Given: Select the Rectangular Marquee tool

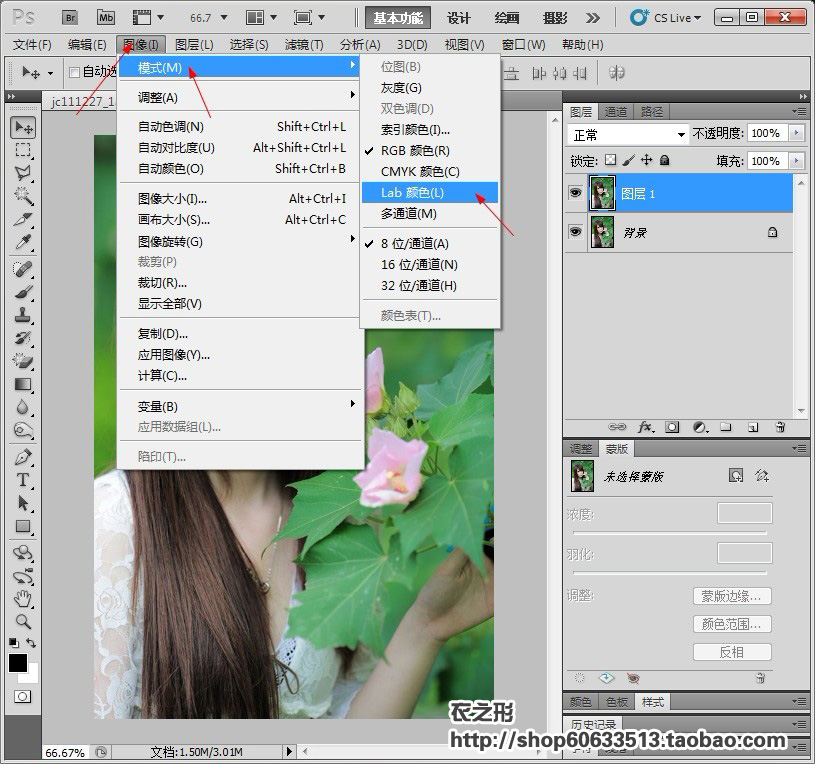Looking at the screenshot, I should point(23,150).
